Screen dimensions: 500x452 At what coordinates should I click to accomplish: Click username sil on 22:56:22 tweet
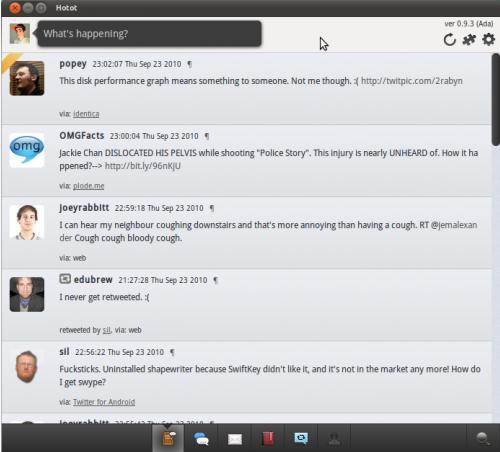coord(64,351)
